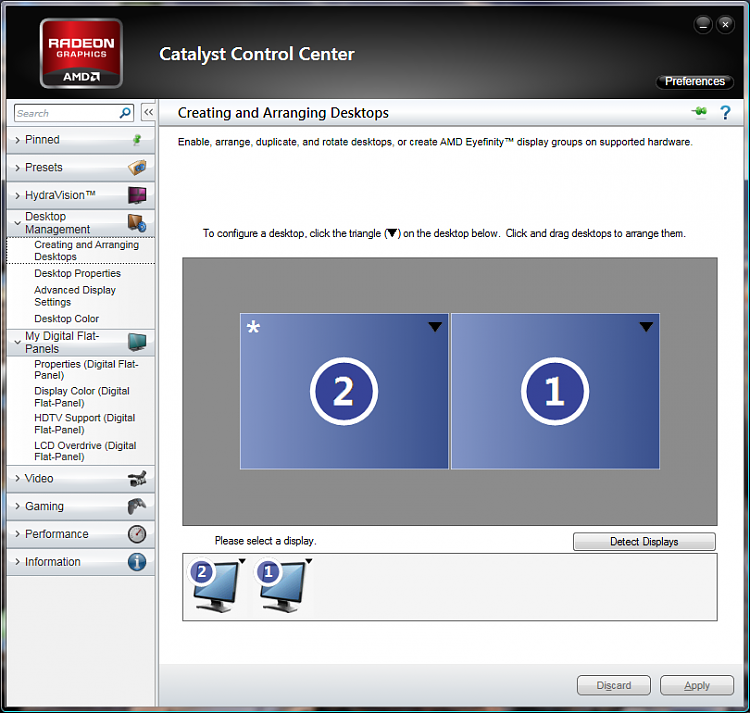Screen dimensions: 750x713
Task: Click the Gaming controller icon
Action: pyautogui.click(x=137, y=506)
